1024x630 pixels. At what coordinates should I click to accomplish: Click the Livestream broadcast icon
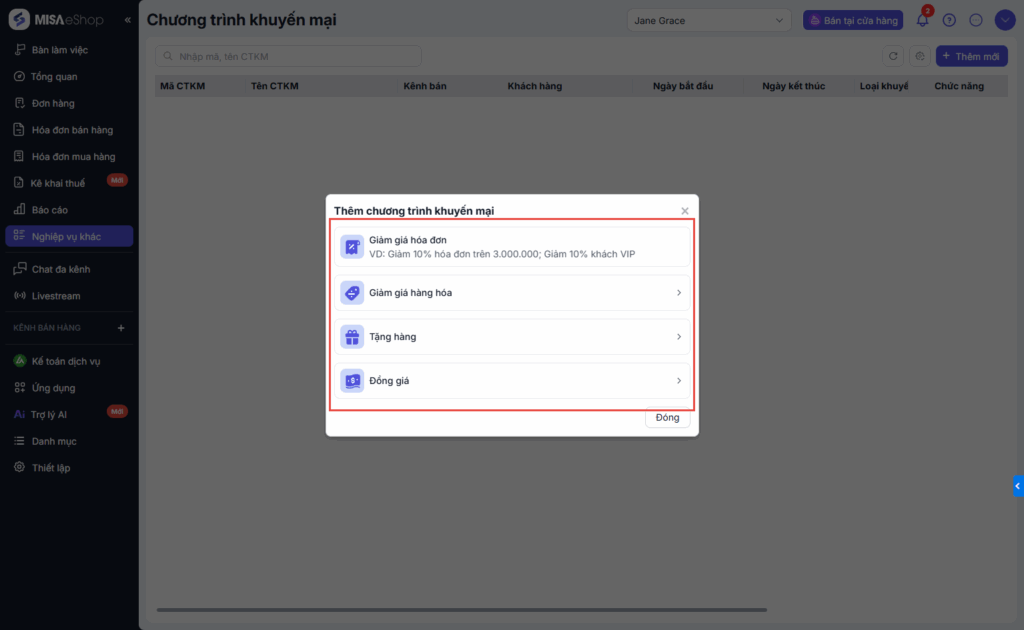tap(20, 296)
